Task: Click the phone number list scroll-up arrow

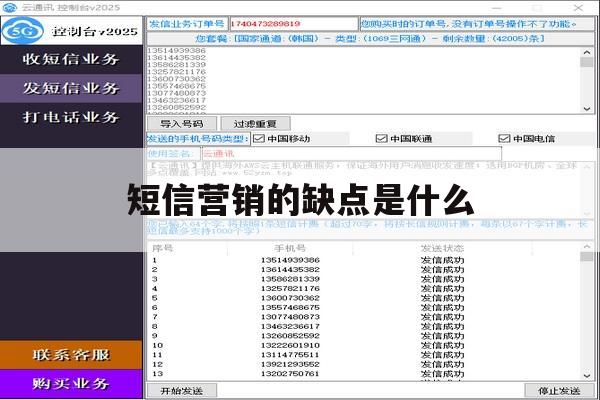Action: [x=587, y=52]
